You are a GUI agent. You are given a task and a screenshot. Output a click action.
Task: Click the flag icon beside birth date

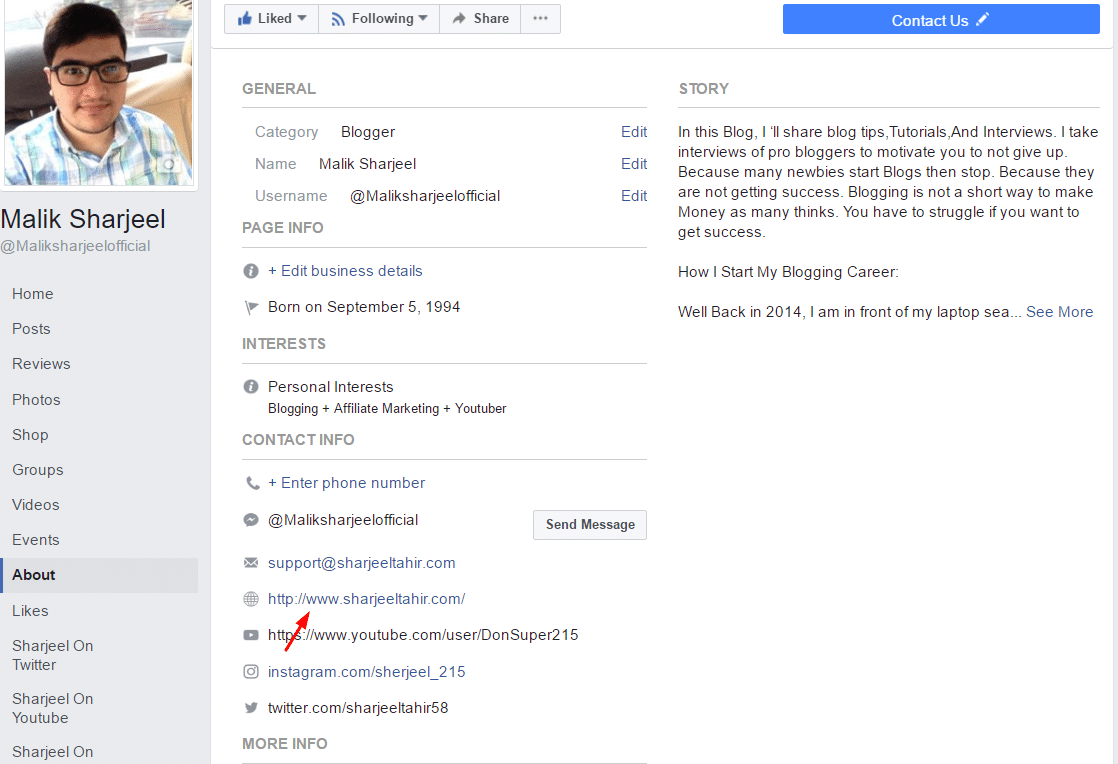251,308
